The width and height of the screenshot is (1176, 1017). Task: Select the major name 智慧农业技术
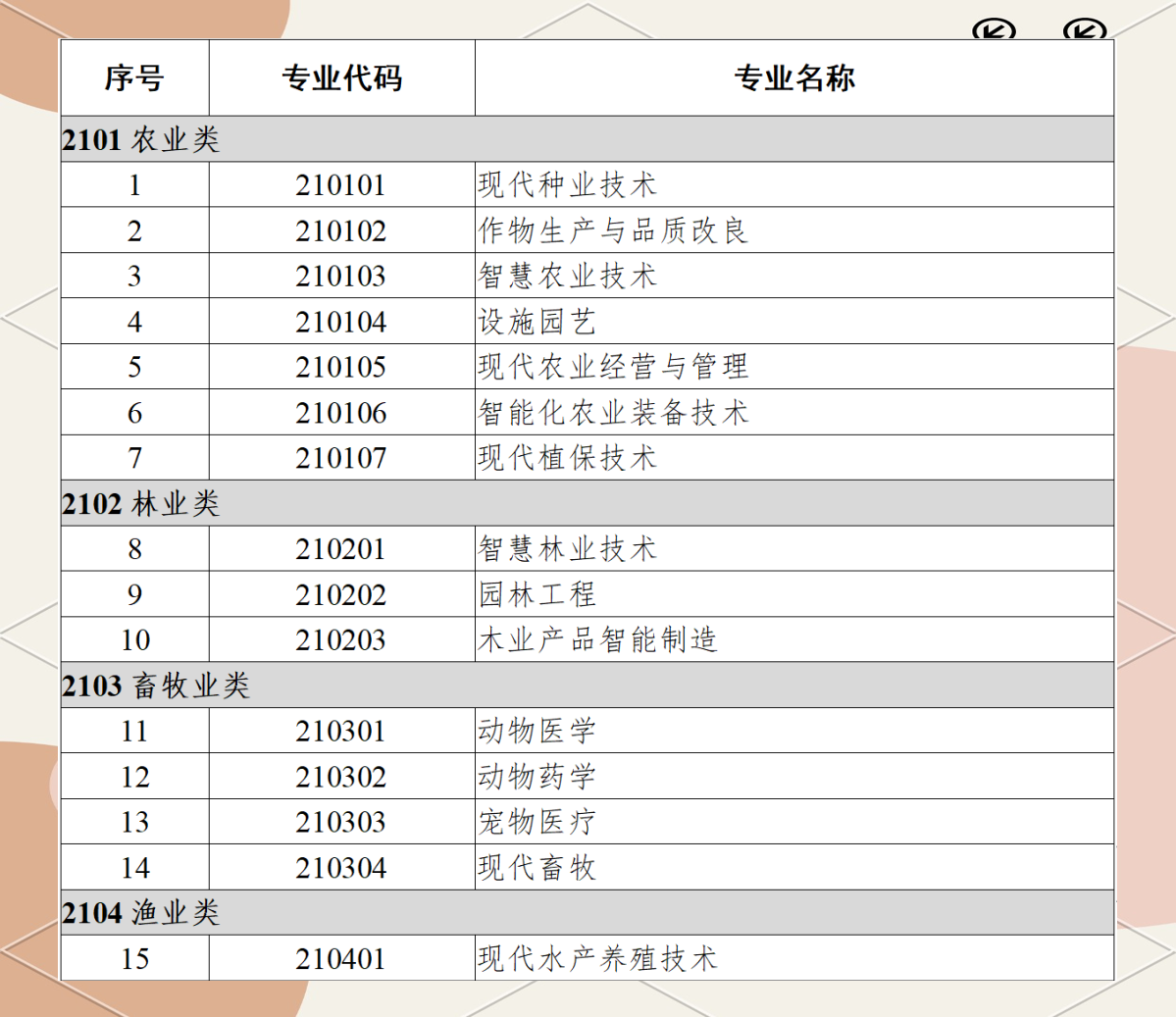pos(568,276)
